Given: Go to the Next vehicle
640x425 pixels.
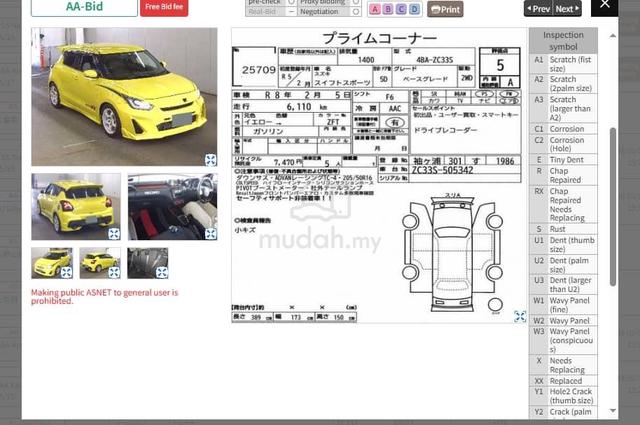Looking at the screenshot, I should 567,9.
